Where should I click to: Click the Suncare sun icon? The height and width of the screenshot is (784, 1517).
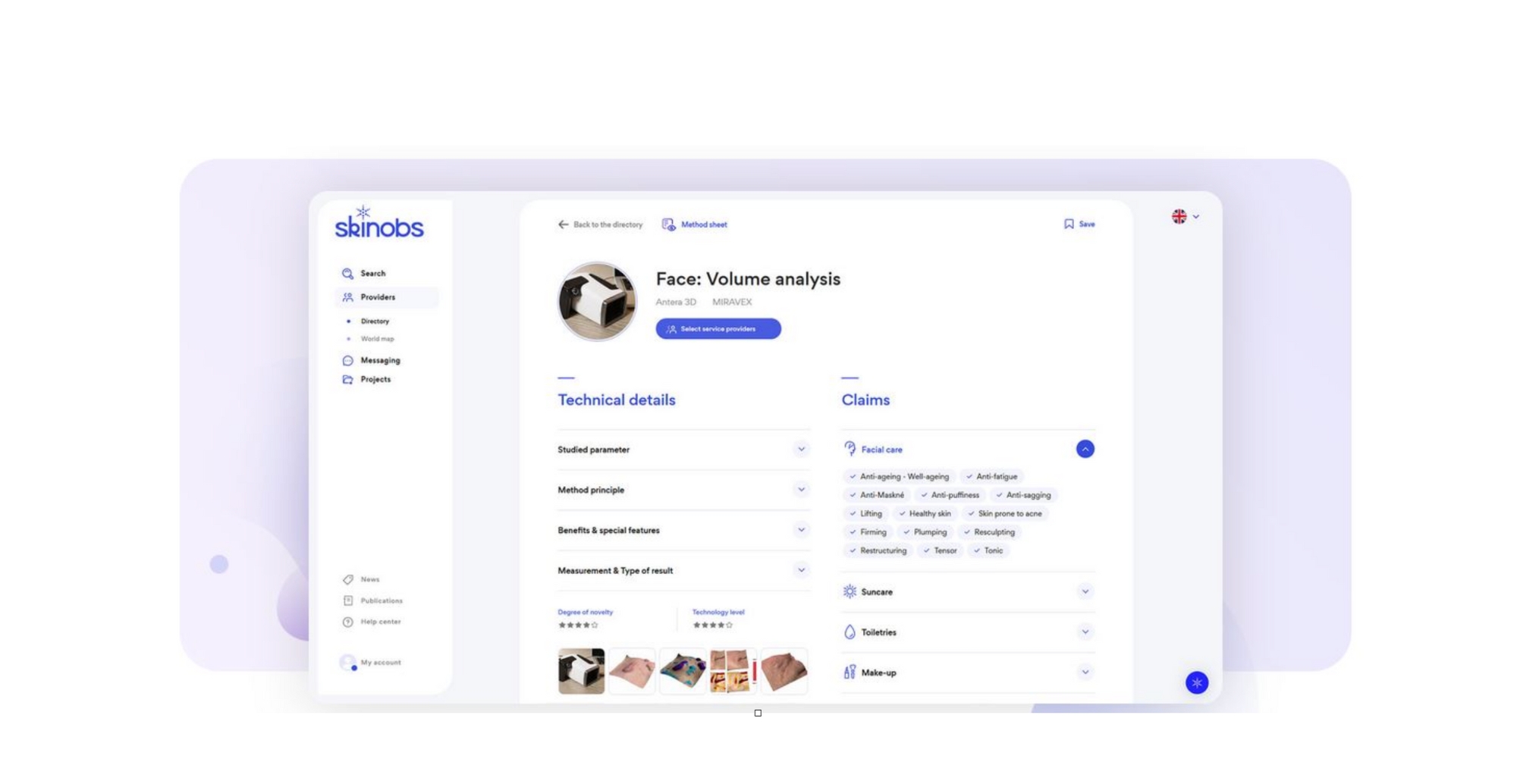850,591
